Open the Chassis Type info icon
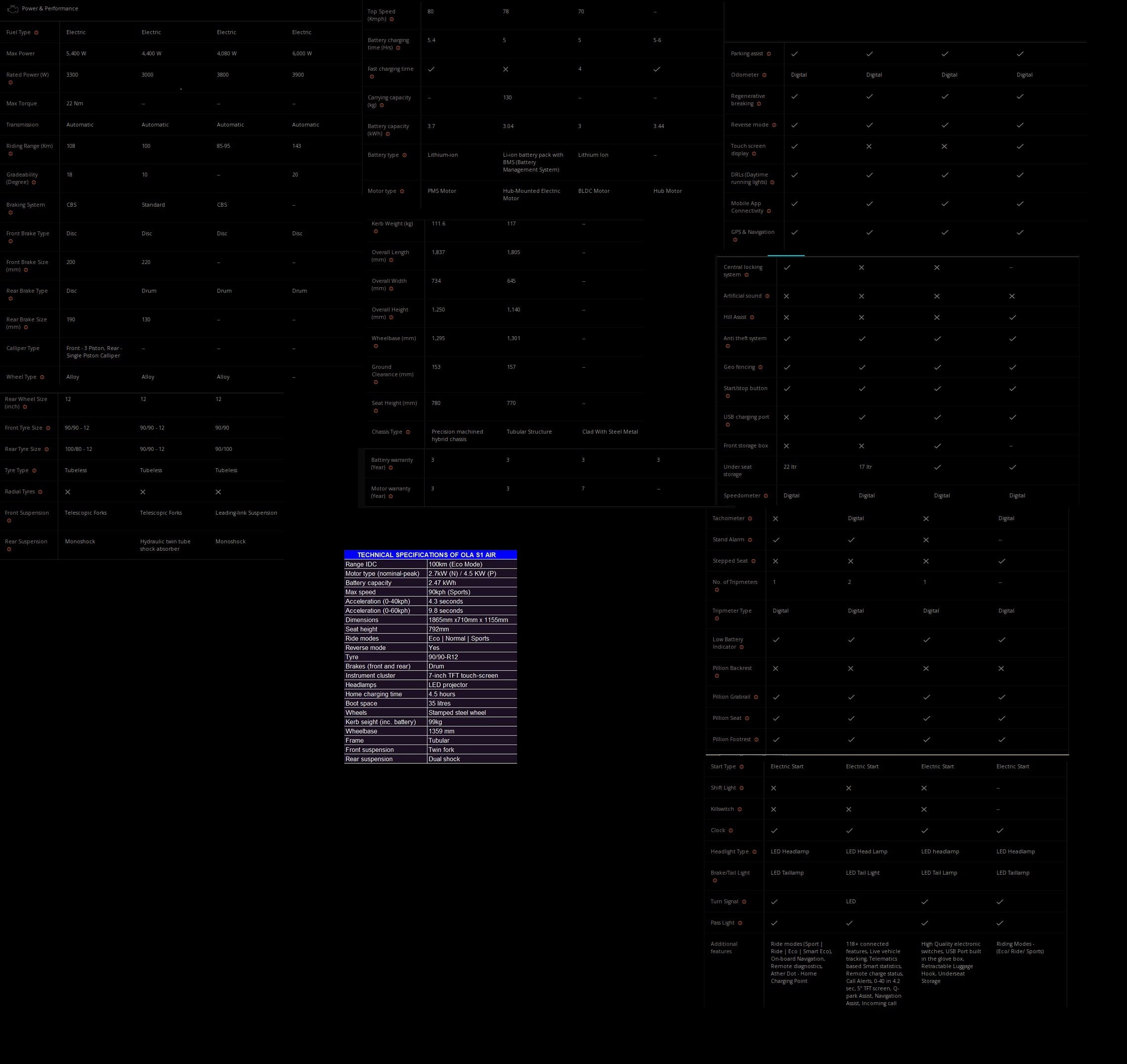This screenshot has height=1064, width=1127. 408,432
